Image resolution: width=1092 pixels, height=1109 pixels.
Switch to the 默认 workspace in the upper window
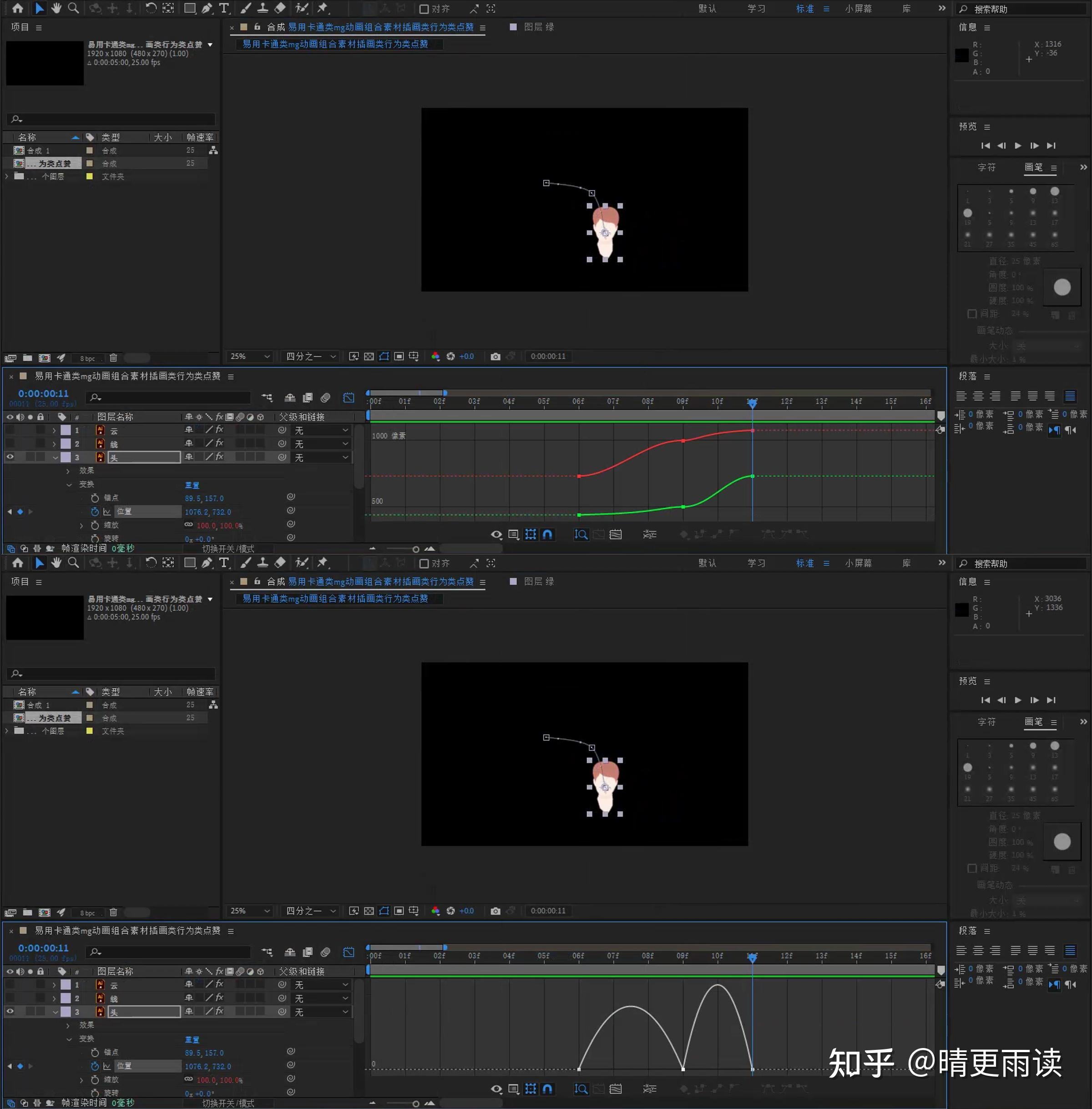pos(707,9)
